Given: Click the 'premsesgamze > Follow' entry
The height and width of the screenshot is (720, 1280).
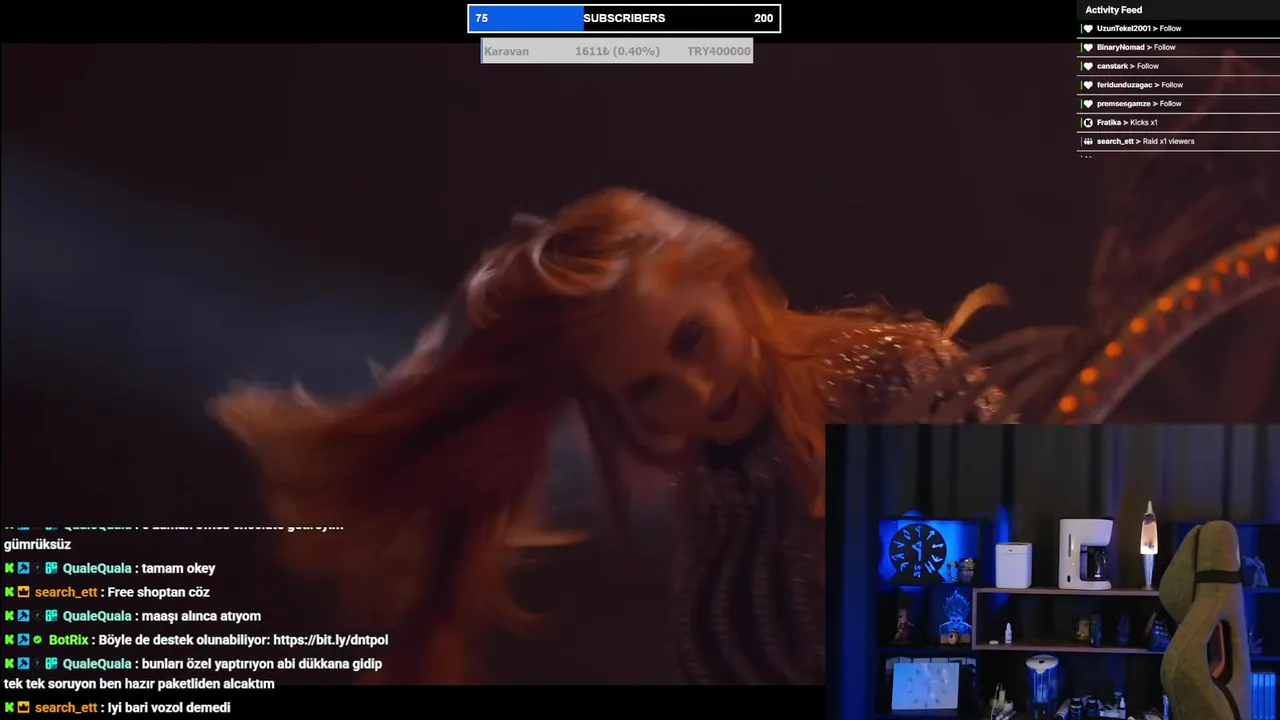Looking at the screenshot, I should (x=1178, y=104).
